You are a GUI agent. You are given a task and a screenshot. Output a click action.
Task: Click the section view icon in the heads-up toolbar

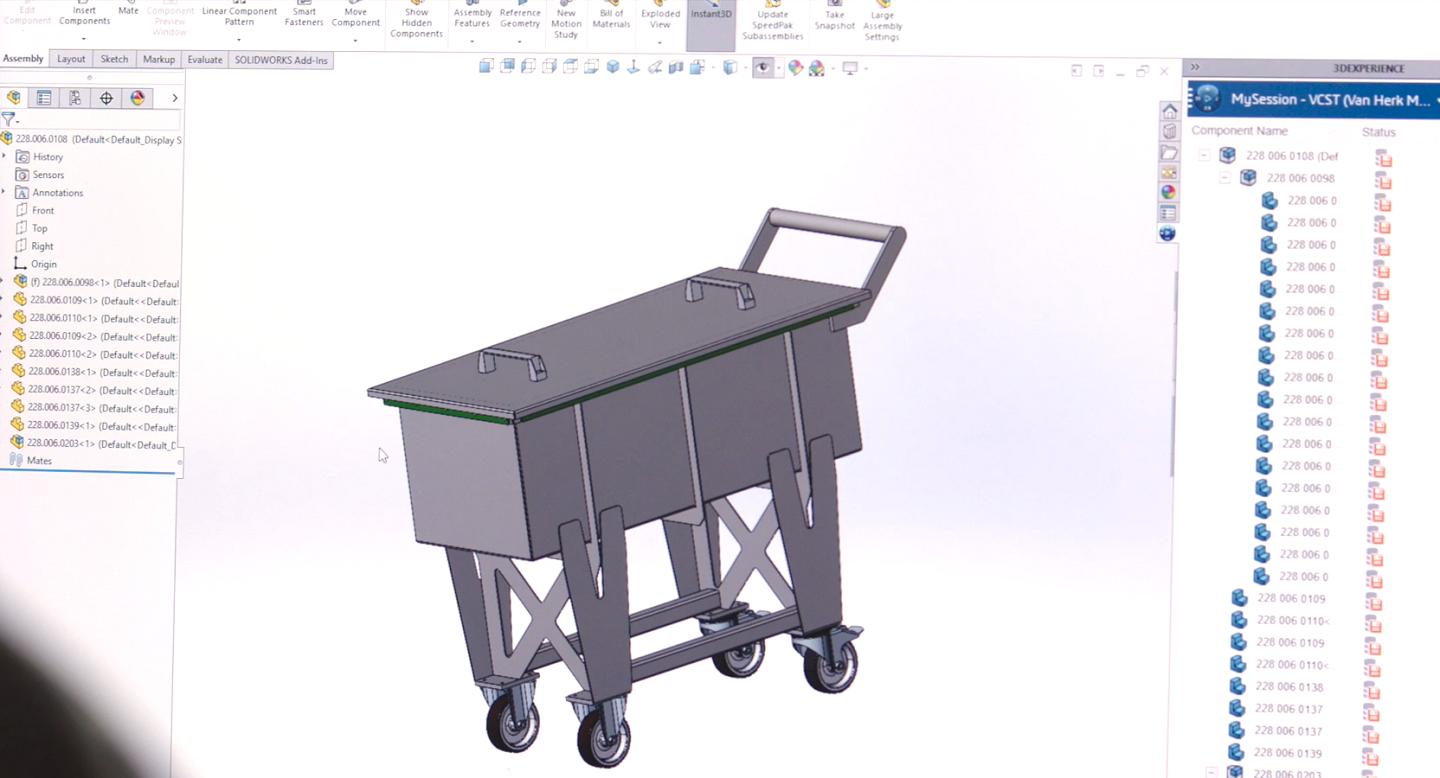pos(677,67)
